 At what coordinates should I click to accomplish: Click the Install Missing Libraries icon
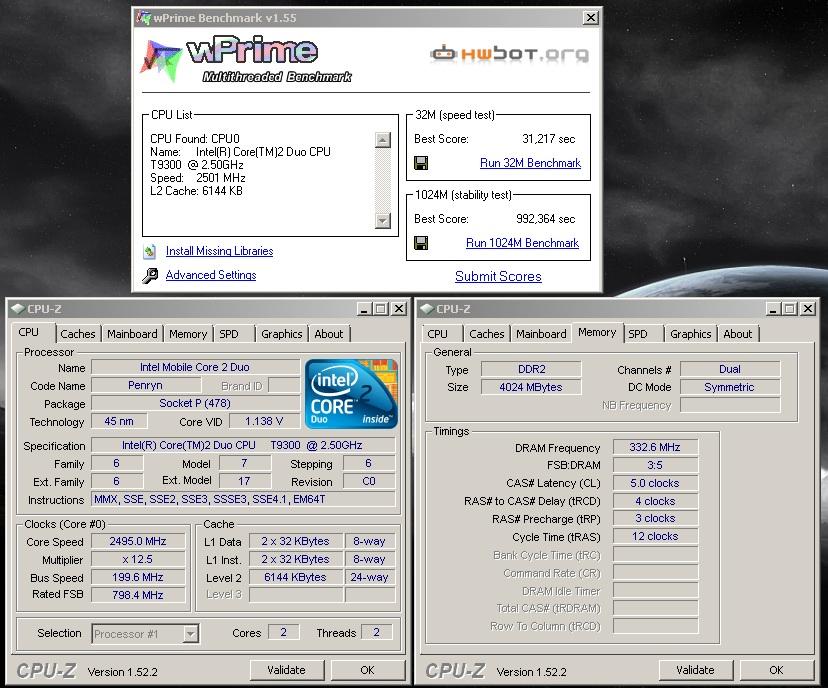[x=149, y=251]
